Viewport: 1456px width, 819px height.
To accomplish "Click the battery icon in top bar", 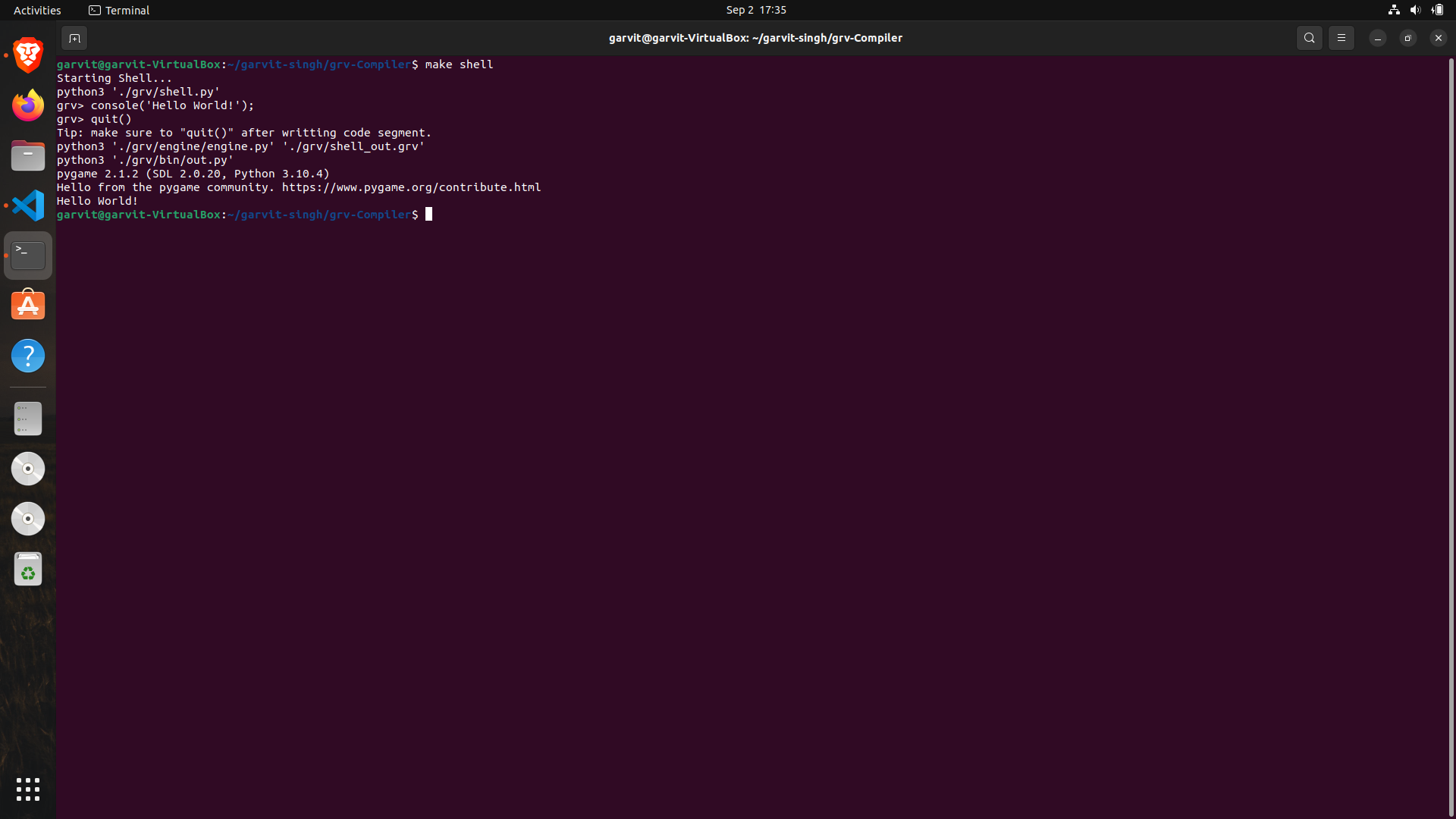I will pos(1437,10).
